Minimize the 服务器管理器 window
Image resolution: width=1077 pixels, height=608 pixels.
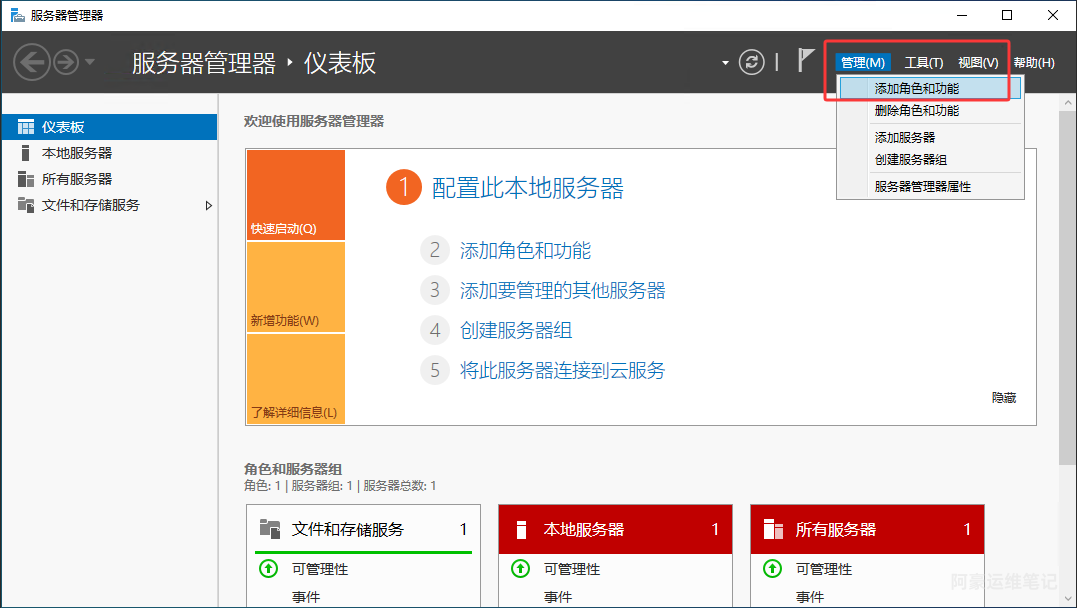point(962,15)
